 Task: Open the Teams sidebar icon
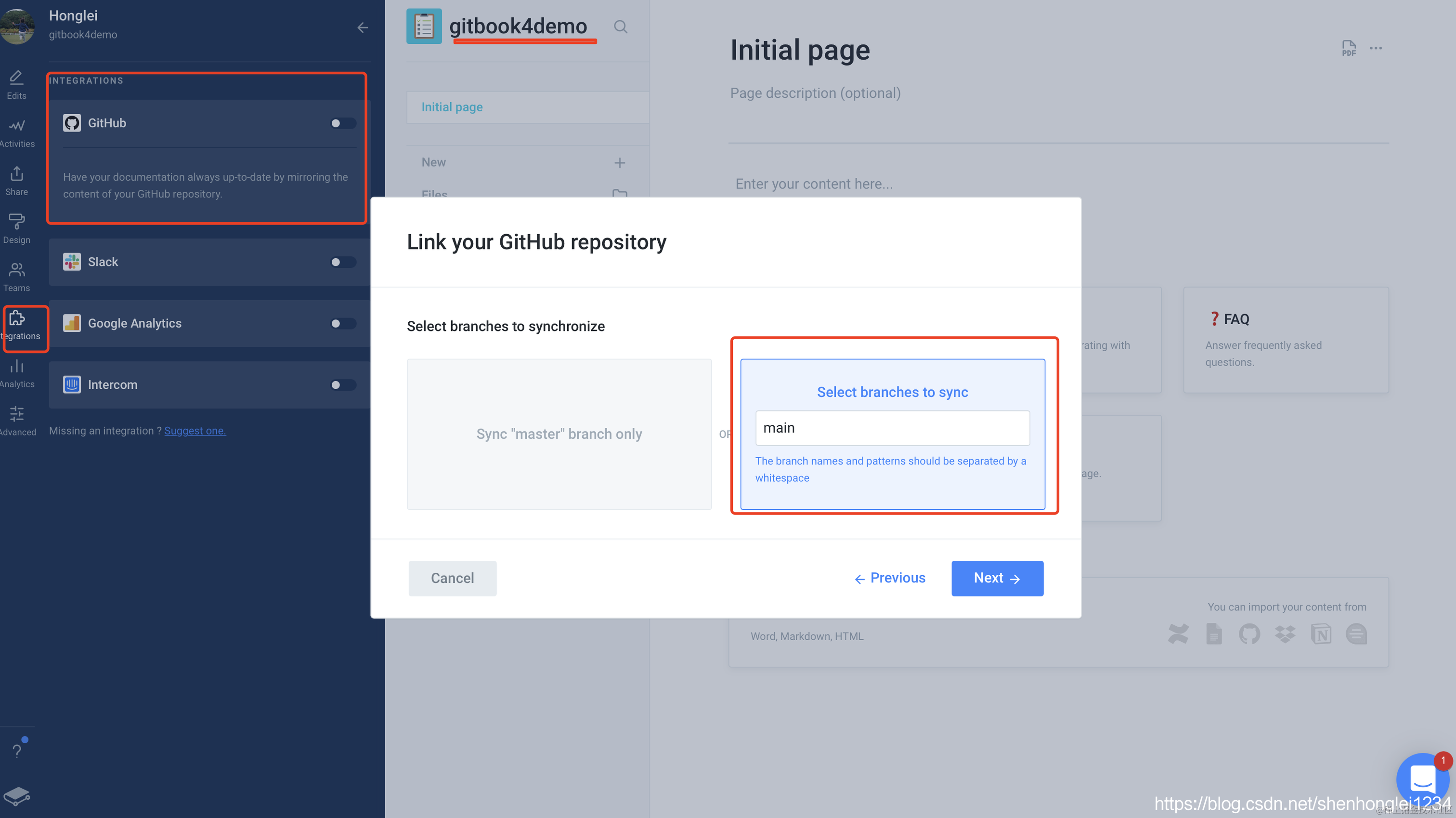[x=17, y=277]
